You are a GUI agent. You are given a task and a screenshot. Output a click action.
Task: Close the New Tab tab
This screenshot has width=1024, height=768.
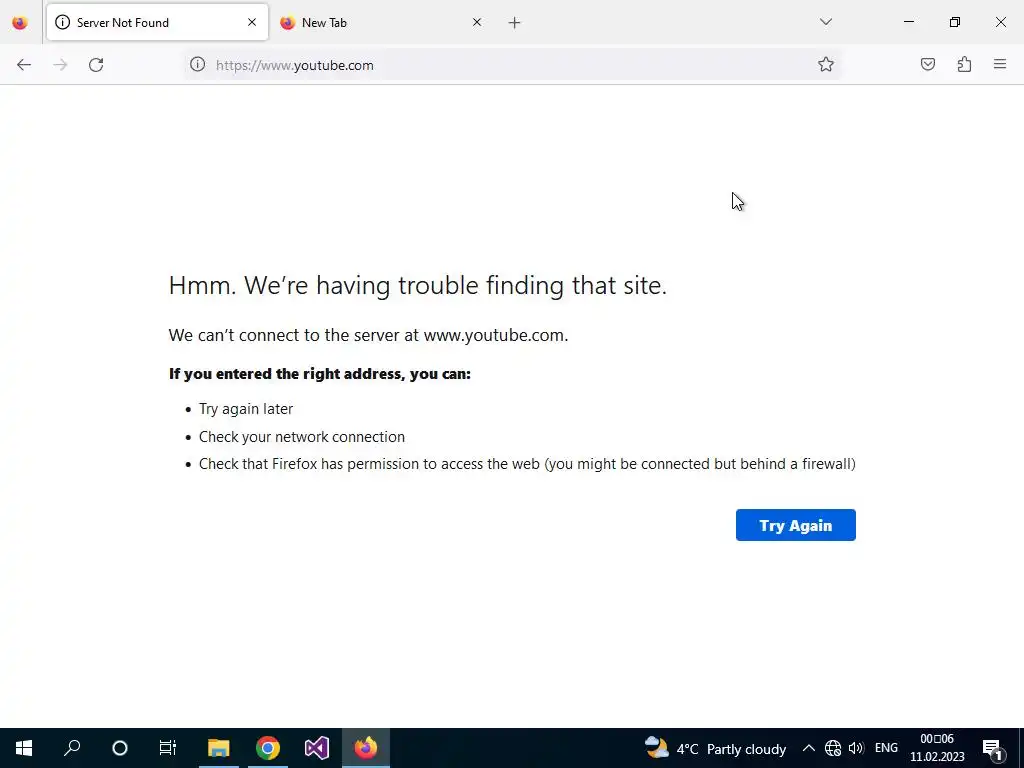click(477, 22)
